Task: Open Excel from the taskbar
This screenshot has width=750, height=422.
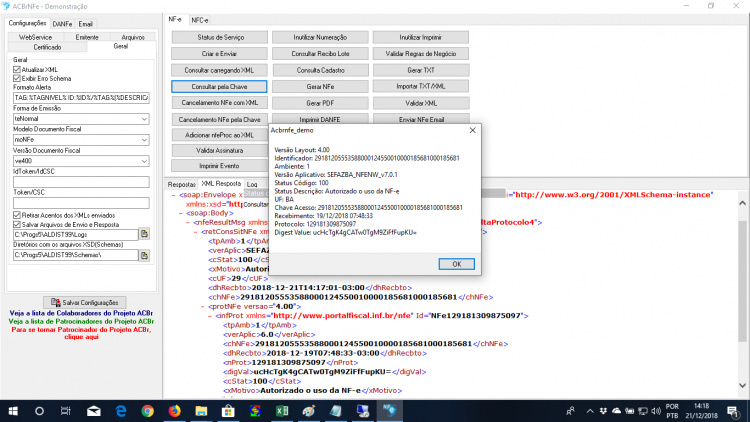Action: (282, 411)
